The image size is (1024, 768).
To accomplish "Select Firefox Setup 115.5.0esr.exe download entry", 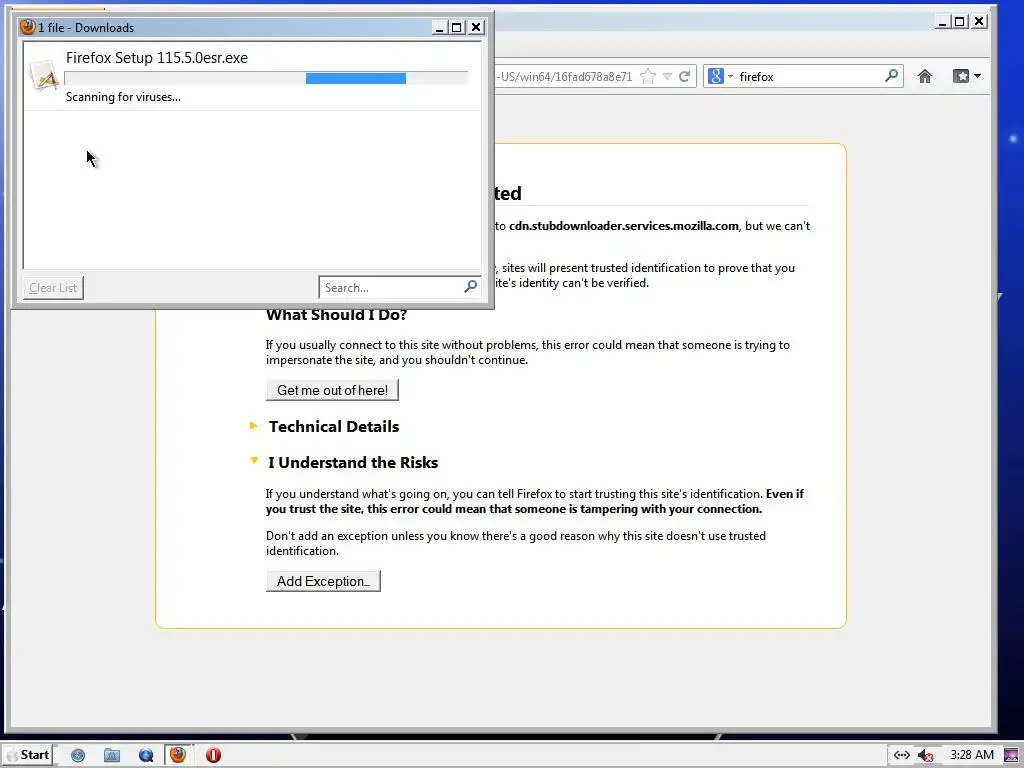I will (252, 76).
